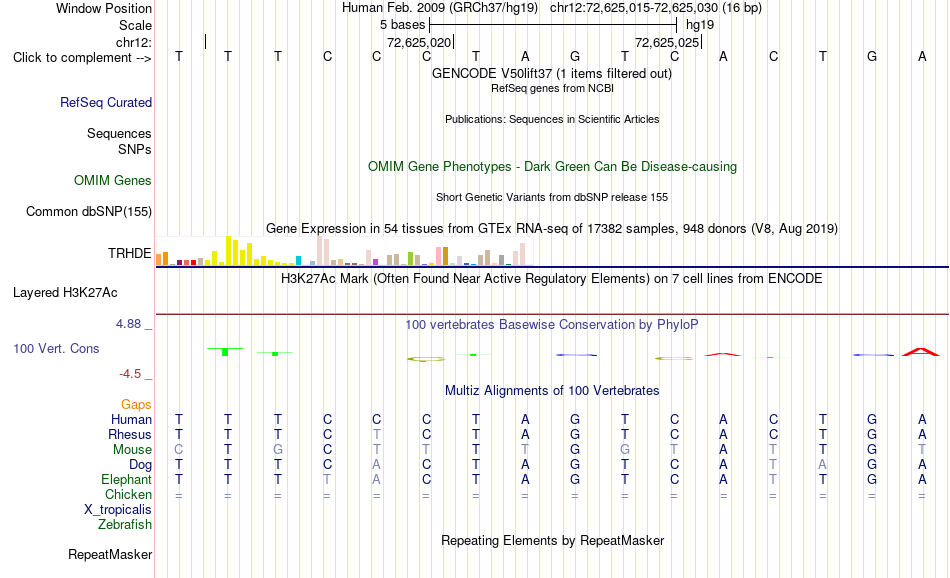Screen dimensions: 950x578
Task: Select the Dog species label
Action: pos(141,465)
